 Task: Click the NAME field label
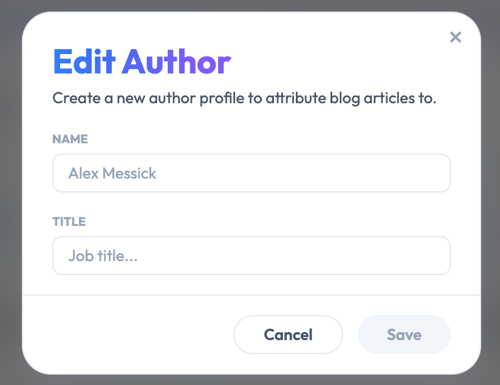click(x=70, y=139)
